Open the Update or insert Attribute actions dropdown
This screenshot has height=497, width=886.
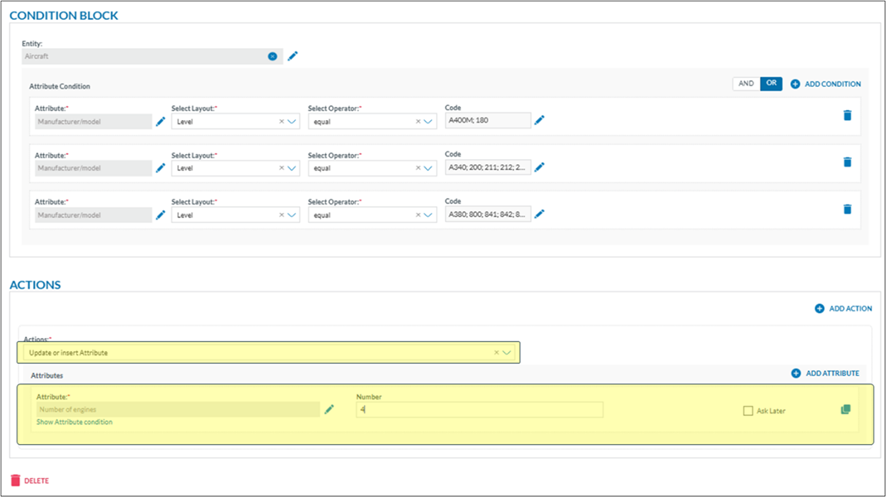point(507,353)
